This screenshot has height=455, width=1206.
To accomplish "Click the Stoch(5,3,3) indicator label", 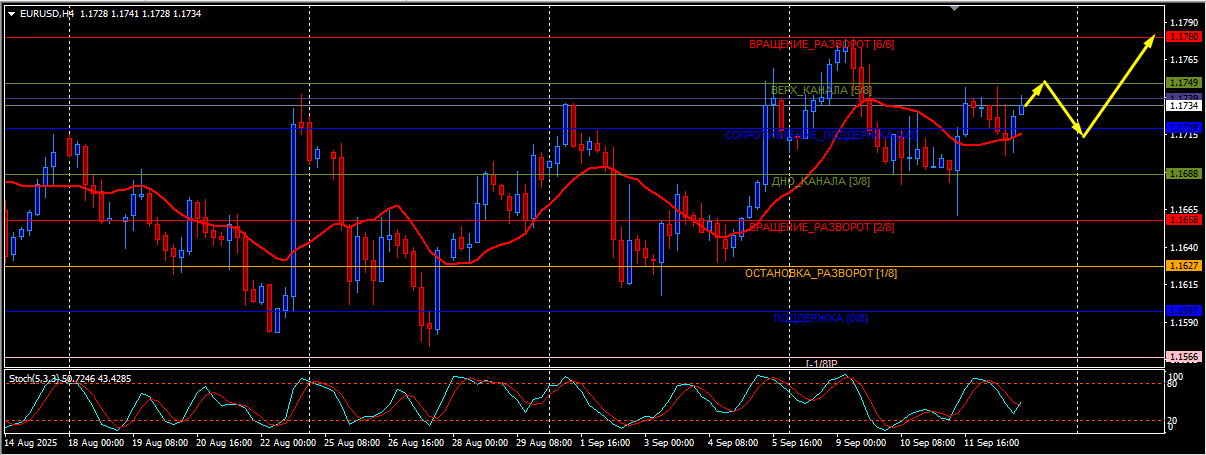I will (33, 378).
